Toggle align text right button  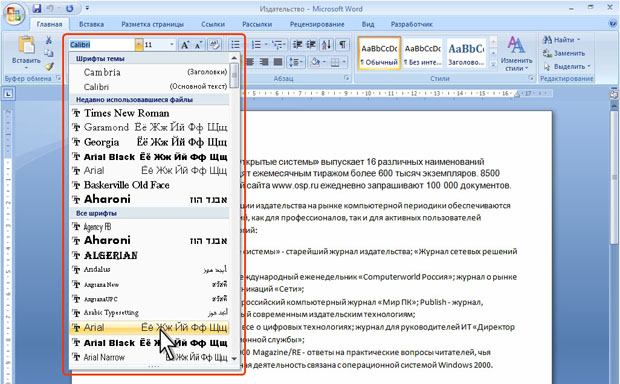(264, 62)
